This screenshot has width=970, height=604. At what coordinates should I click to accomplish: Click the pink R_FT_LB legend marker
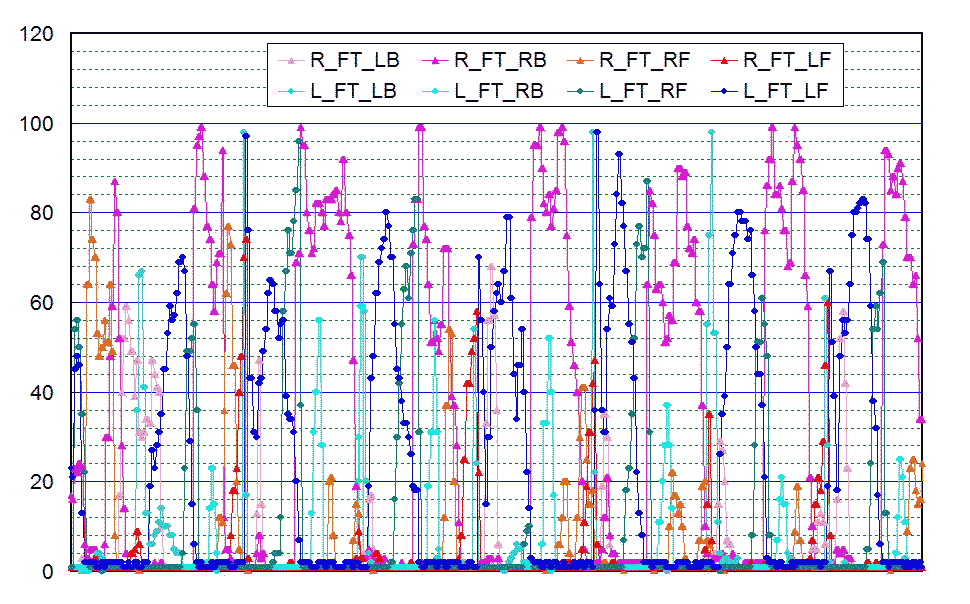pos(291,62)
